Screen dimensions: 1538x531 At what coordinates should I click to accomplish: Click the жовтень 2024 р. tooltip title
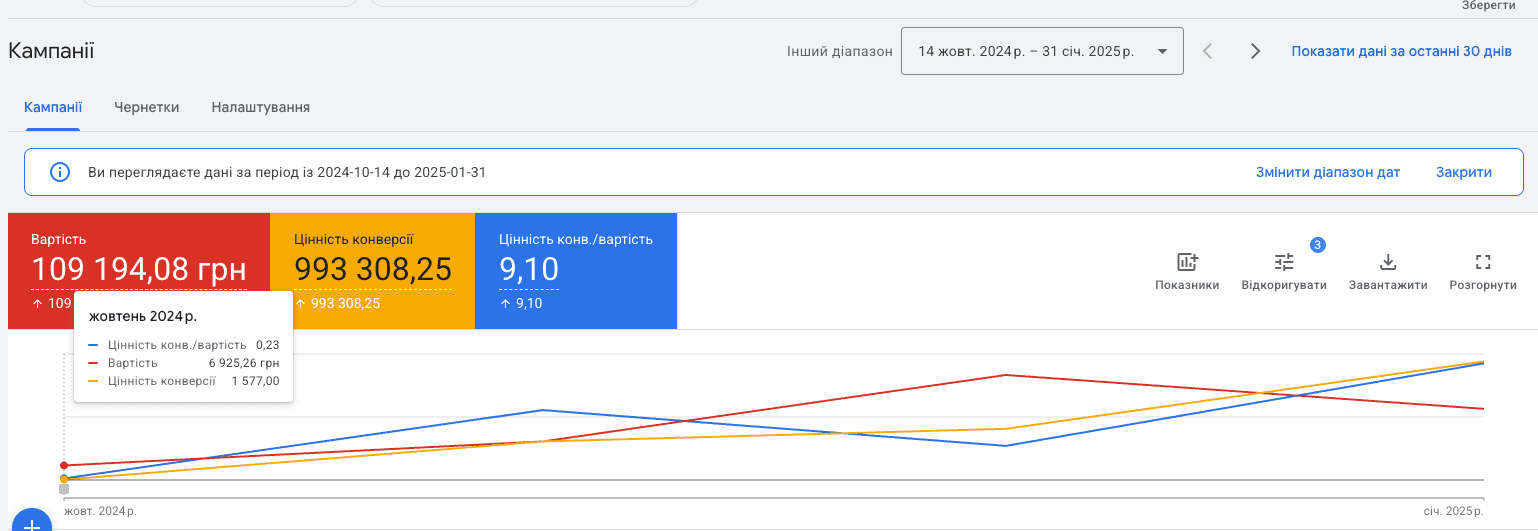(x=143, y=317)
